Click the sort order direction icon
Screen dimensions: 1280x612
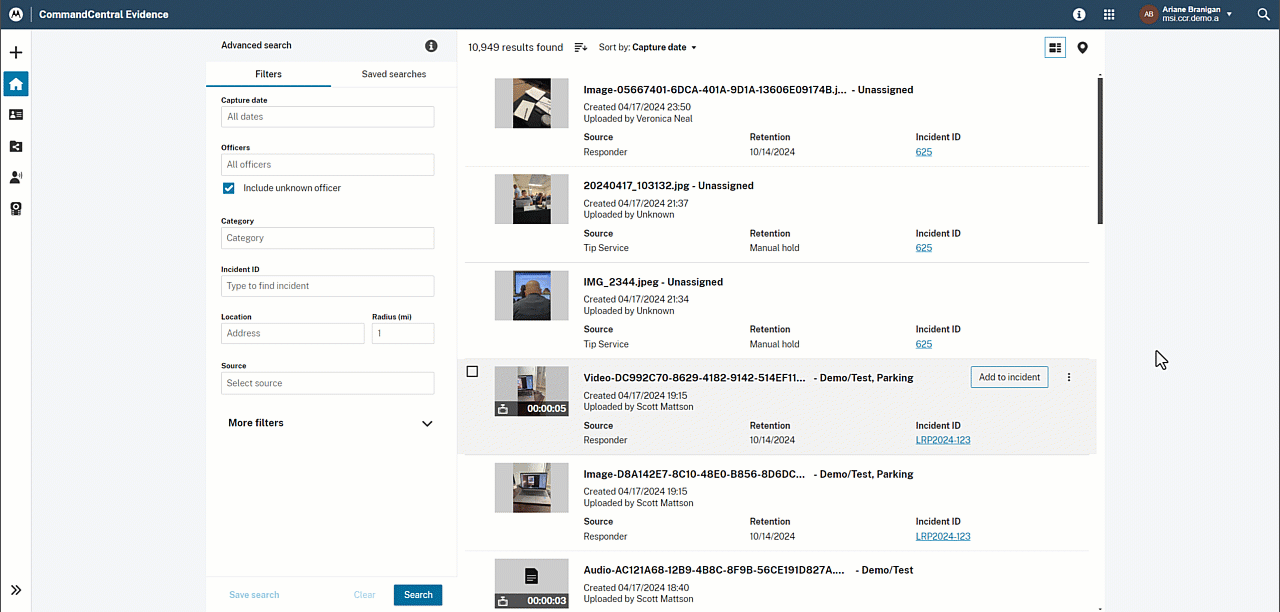[x=581, y=48]
